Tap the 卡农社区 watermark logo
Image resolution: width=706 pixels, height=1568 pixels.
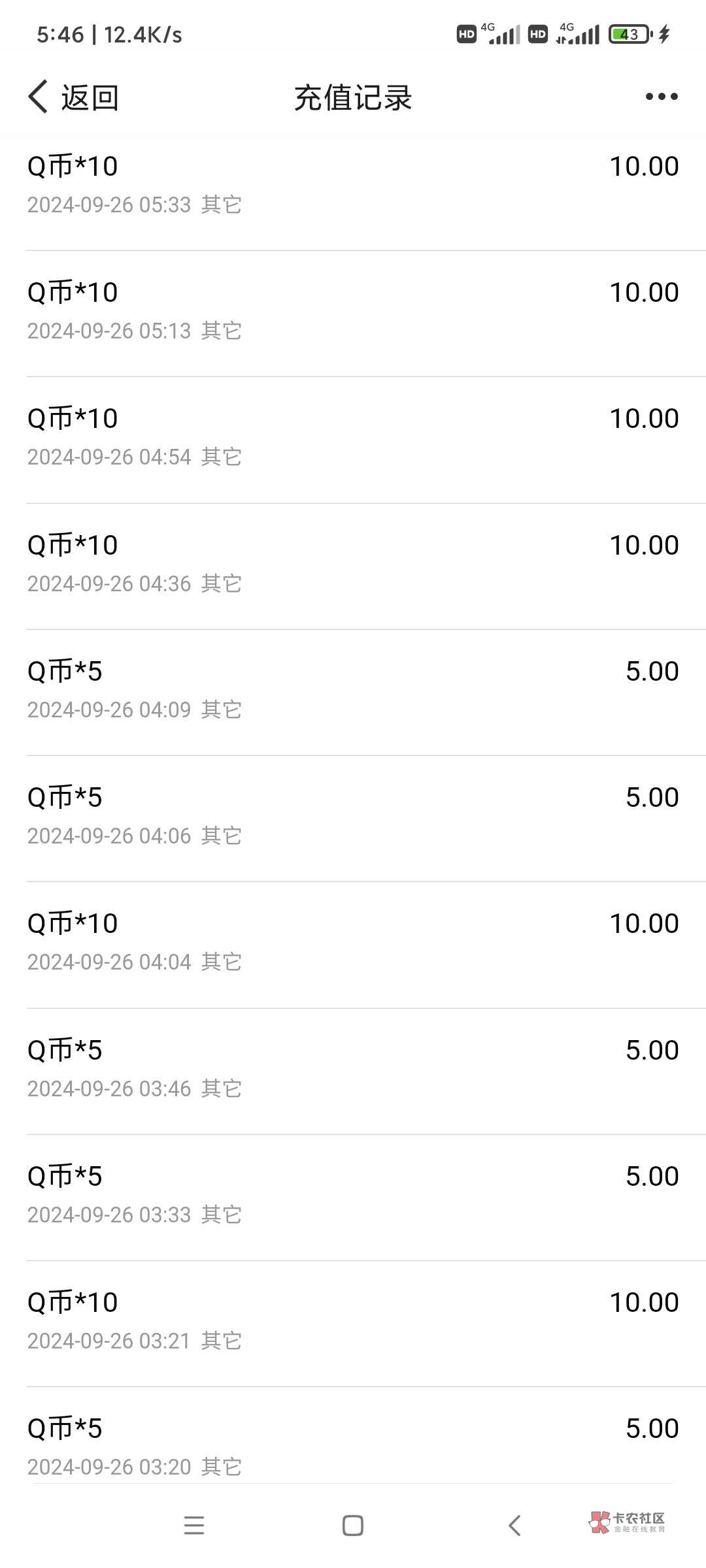(626, 1522)
